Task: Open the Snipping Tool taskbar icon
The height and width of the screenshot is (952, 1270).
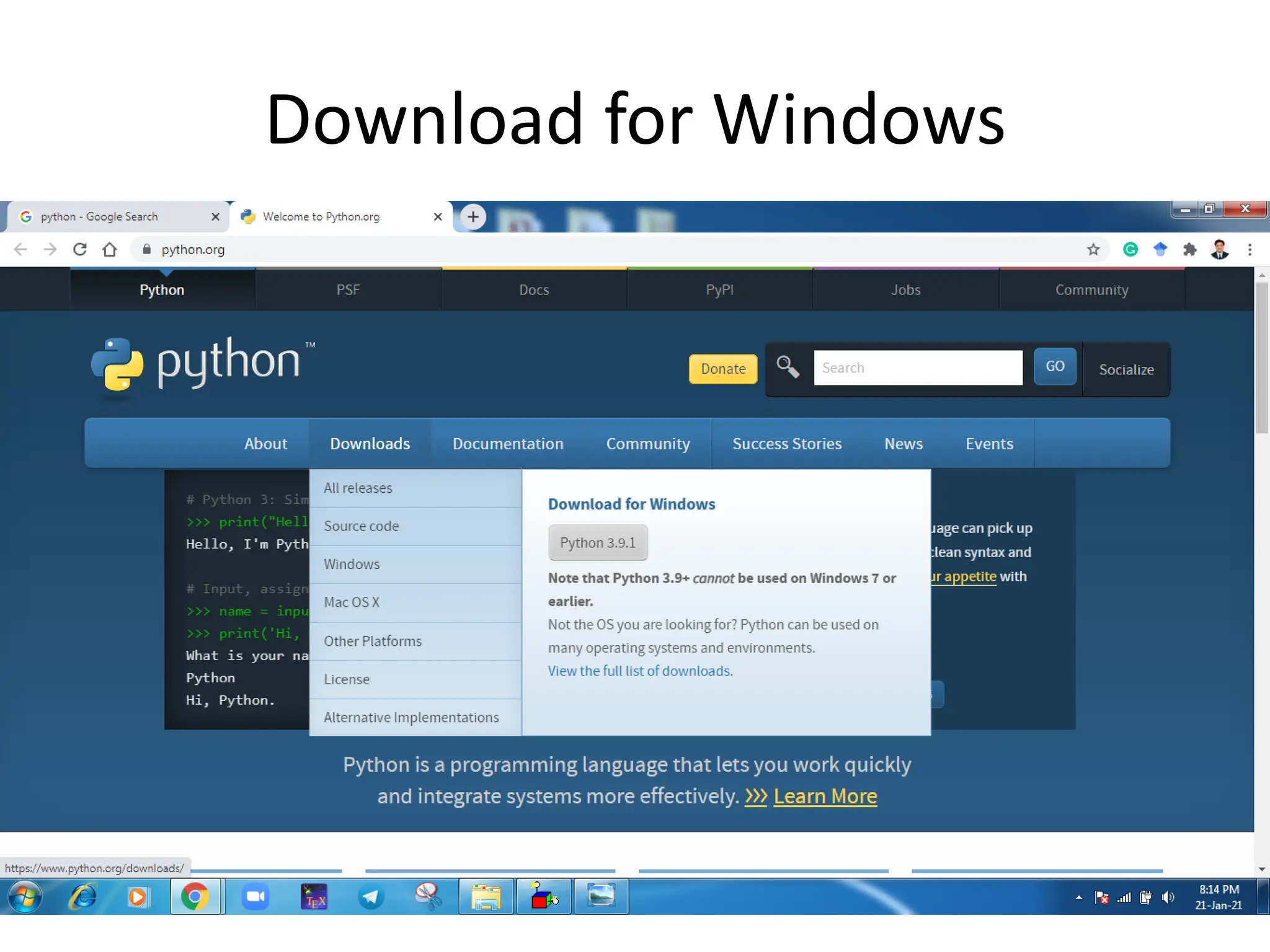Action: [428, 897]
